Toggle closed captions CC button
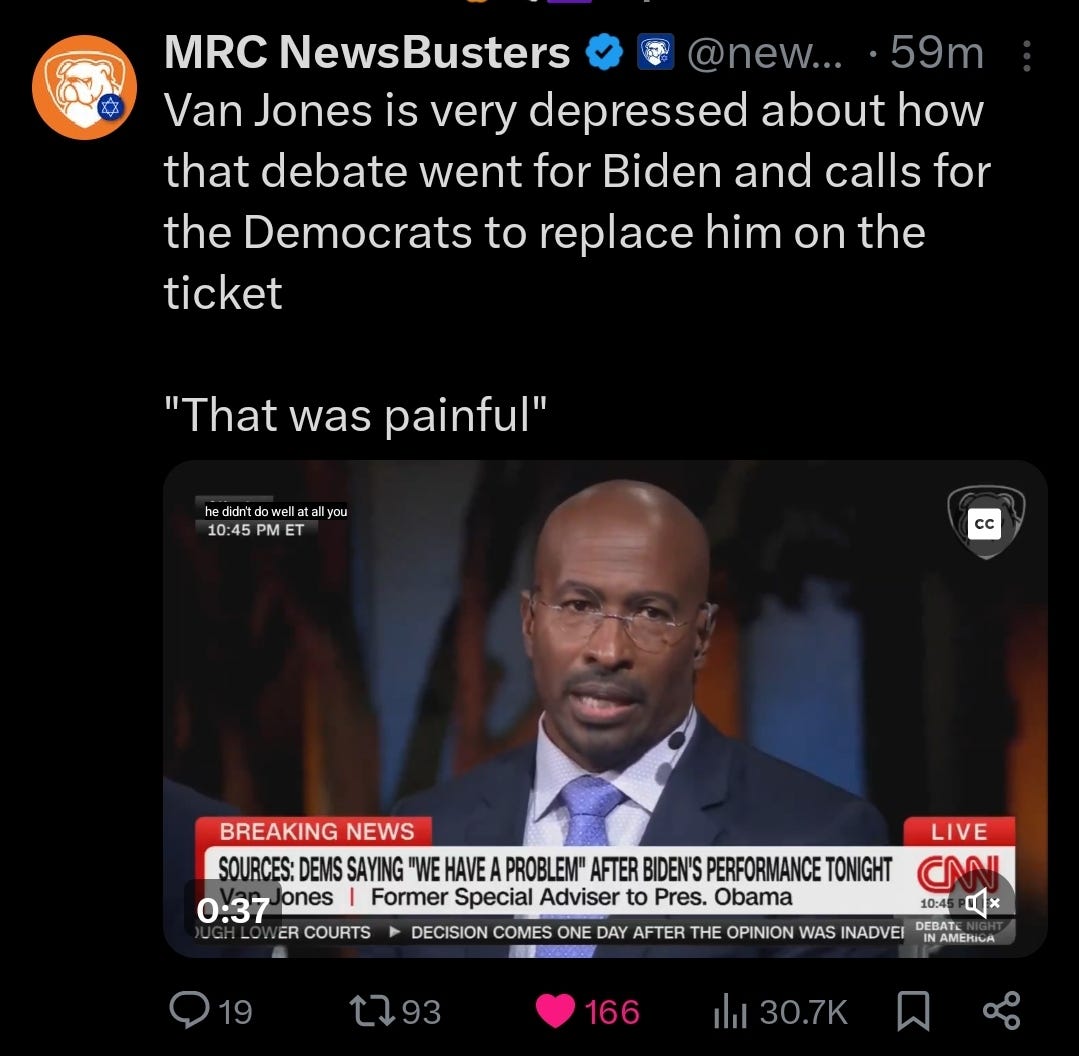1079x1056 pixels. 984,524
